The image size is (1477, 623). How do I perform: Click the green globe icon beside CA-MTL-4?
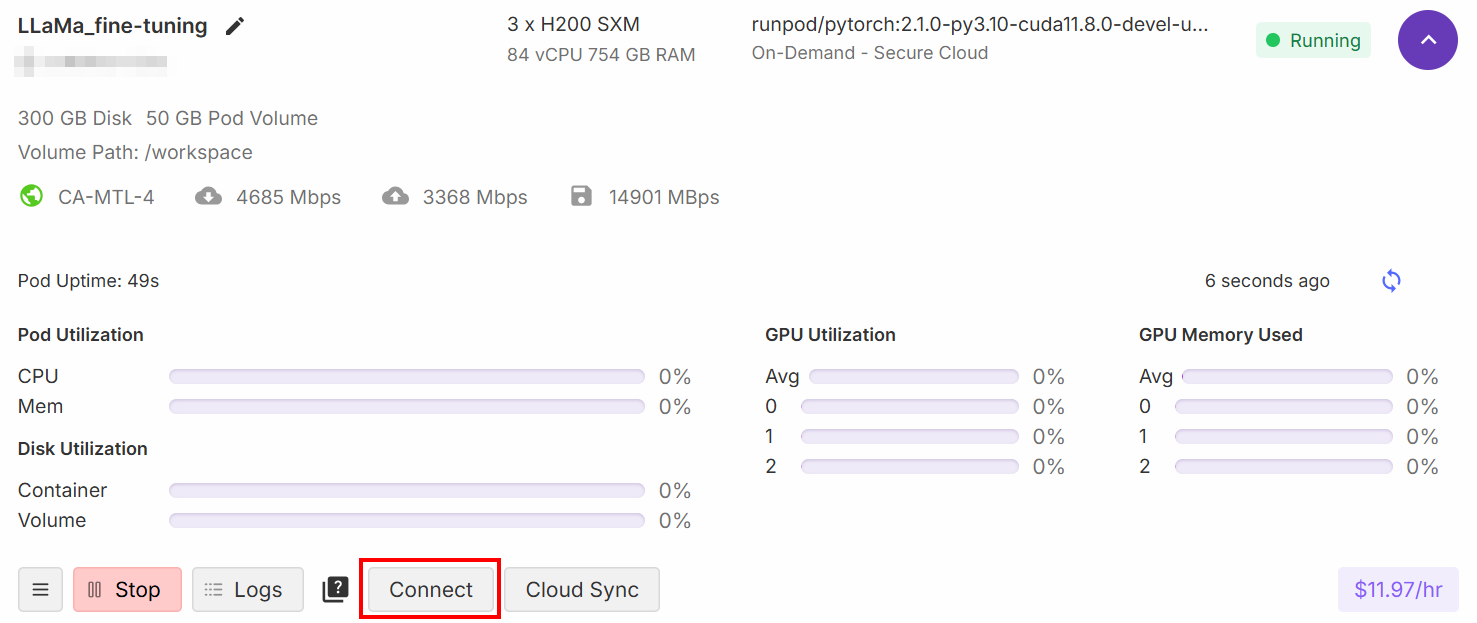pyautogui.click(x=31, y=197)
